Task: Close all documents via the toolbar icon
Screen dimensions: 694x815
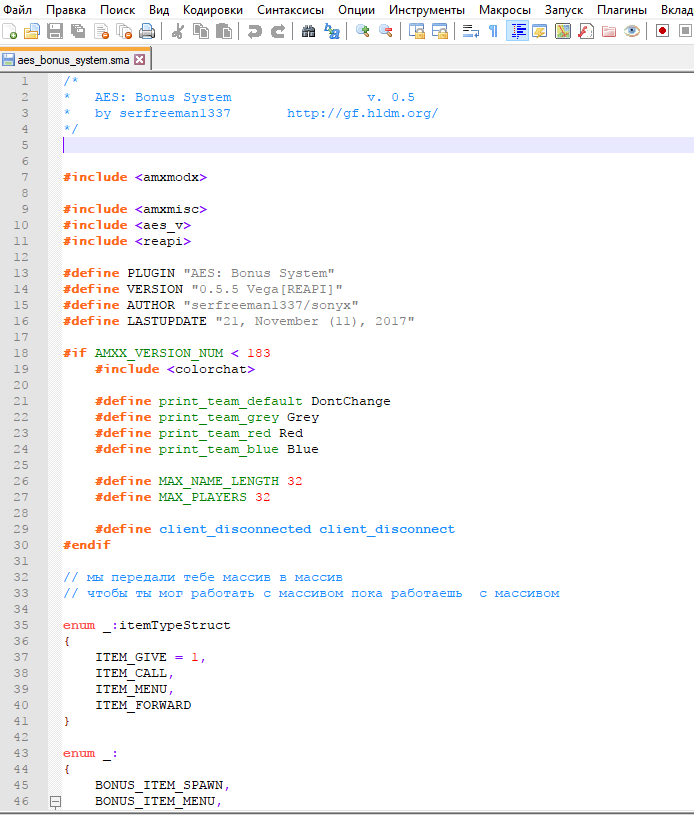Action: click(x=124, y=32)
